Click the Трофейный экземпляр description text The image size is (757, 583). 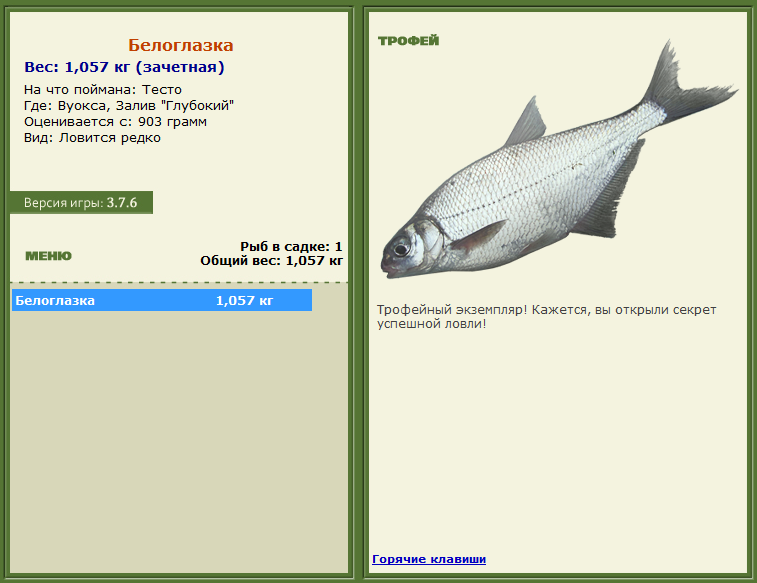coord(547,317)
